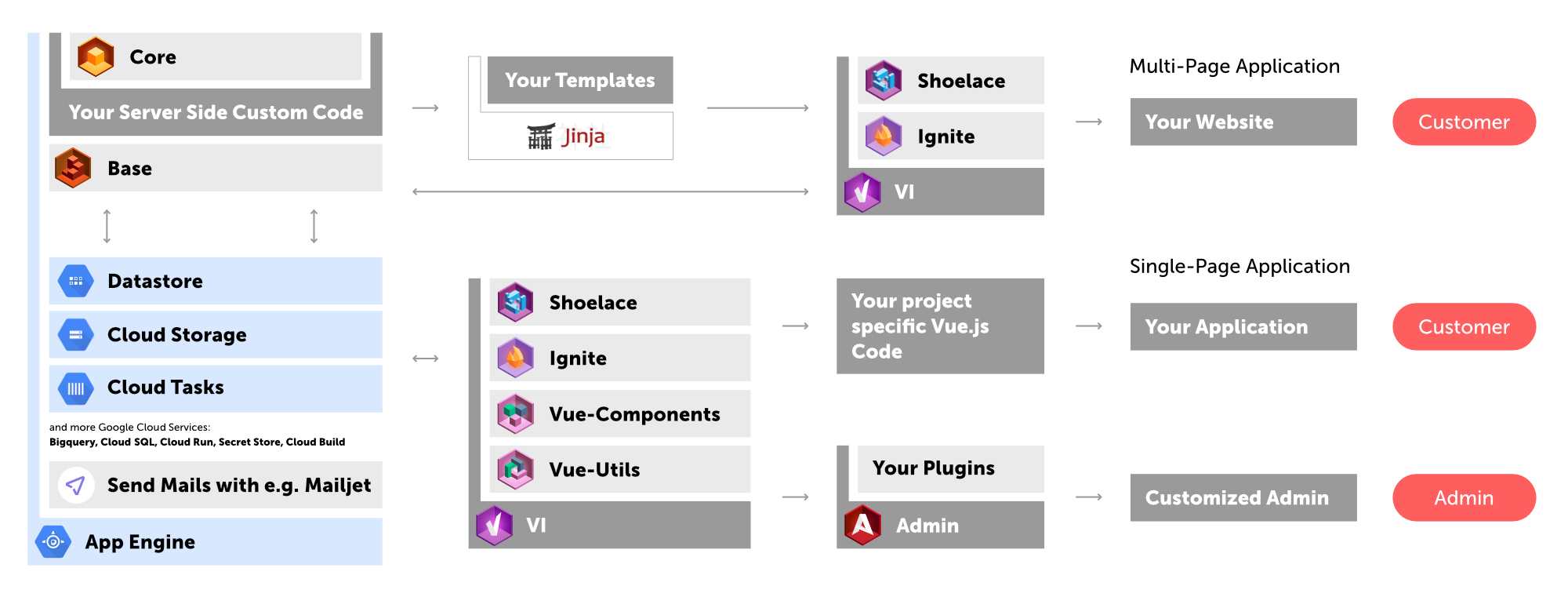Click the Vue-Utils icon

516,469
